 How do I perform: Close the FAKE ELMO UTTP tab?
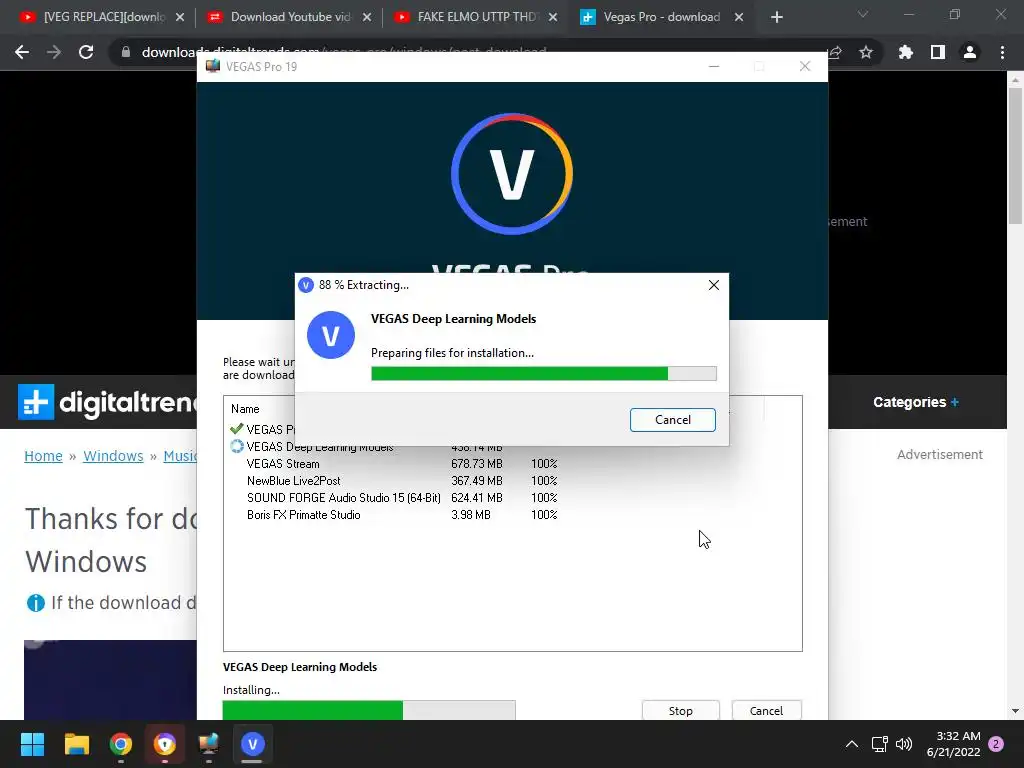coord(553,17)
